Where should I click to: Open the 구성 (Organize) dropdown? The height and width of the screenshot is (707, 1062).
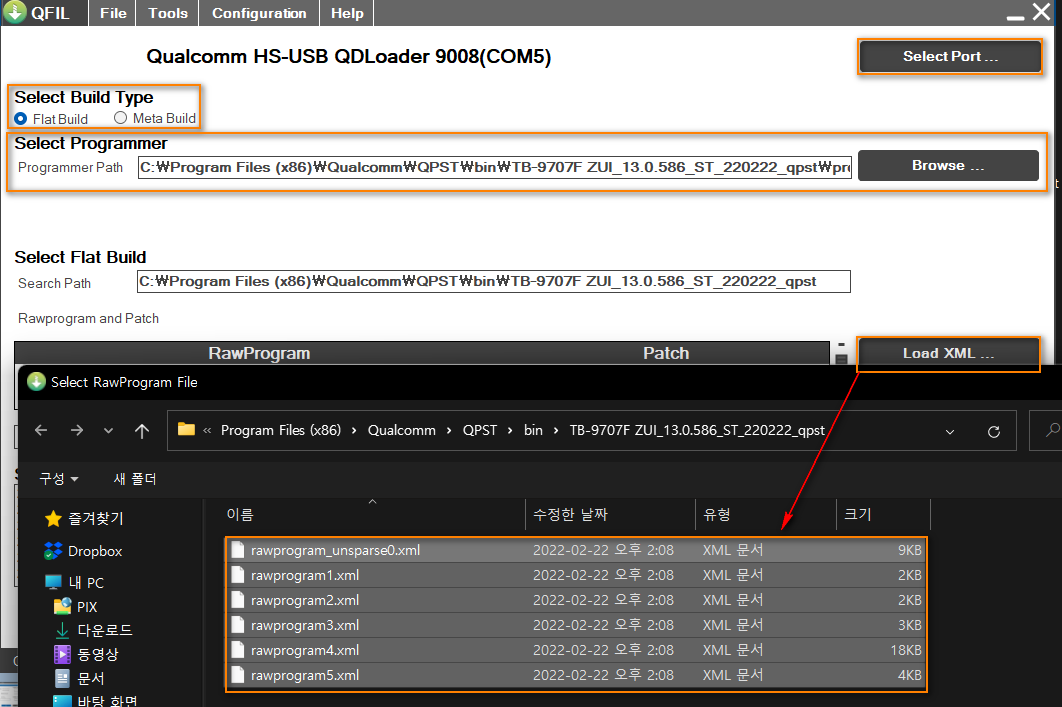pos(58,479)
